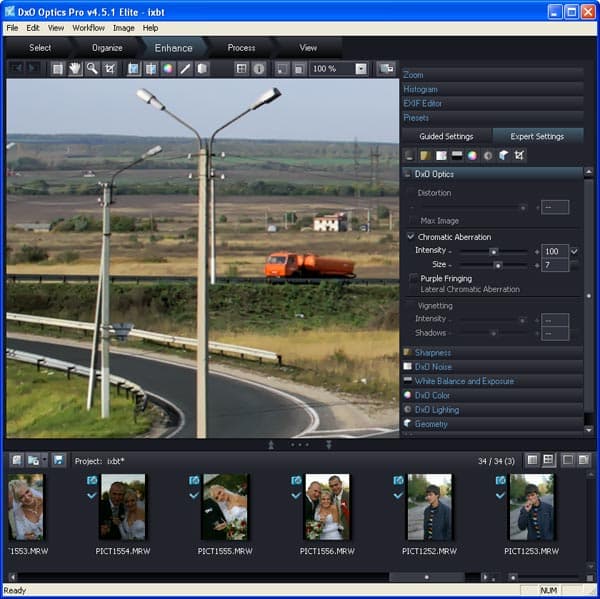This screenshot has height=599, width=600.
Task: Toggle the Vignetting correction checkbox
Action: coord(412,306)
